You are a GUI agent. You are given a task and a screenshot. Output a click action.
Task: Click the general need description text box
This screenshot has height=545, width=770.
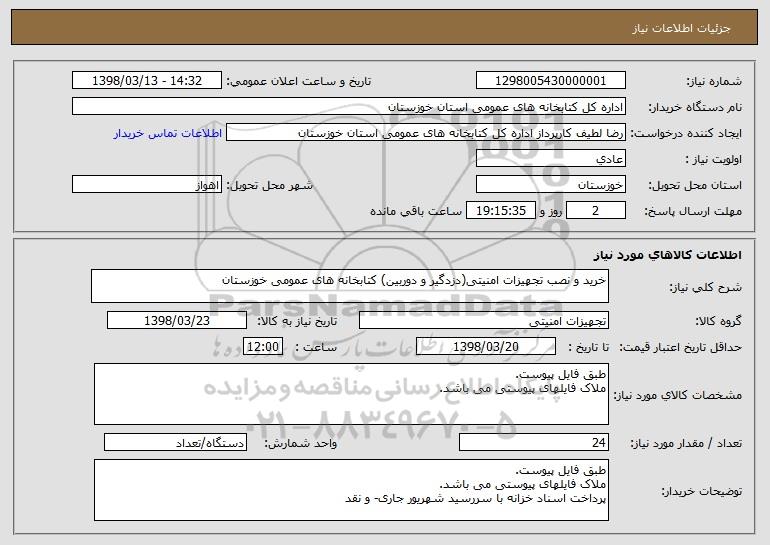[350, 286]
